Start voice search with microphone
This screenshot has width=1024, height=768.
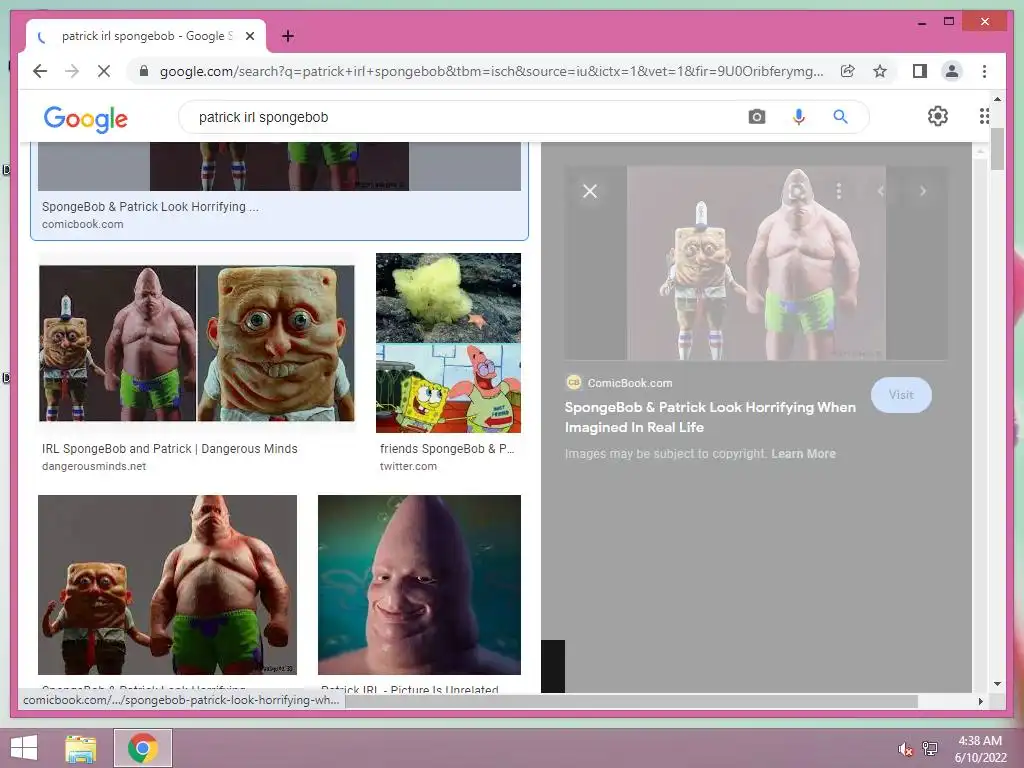tap(798, 117)
